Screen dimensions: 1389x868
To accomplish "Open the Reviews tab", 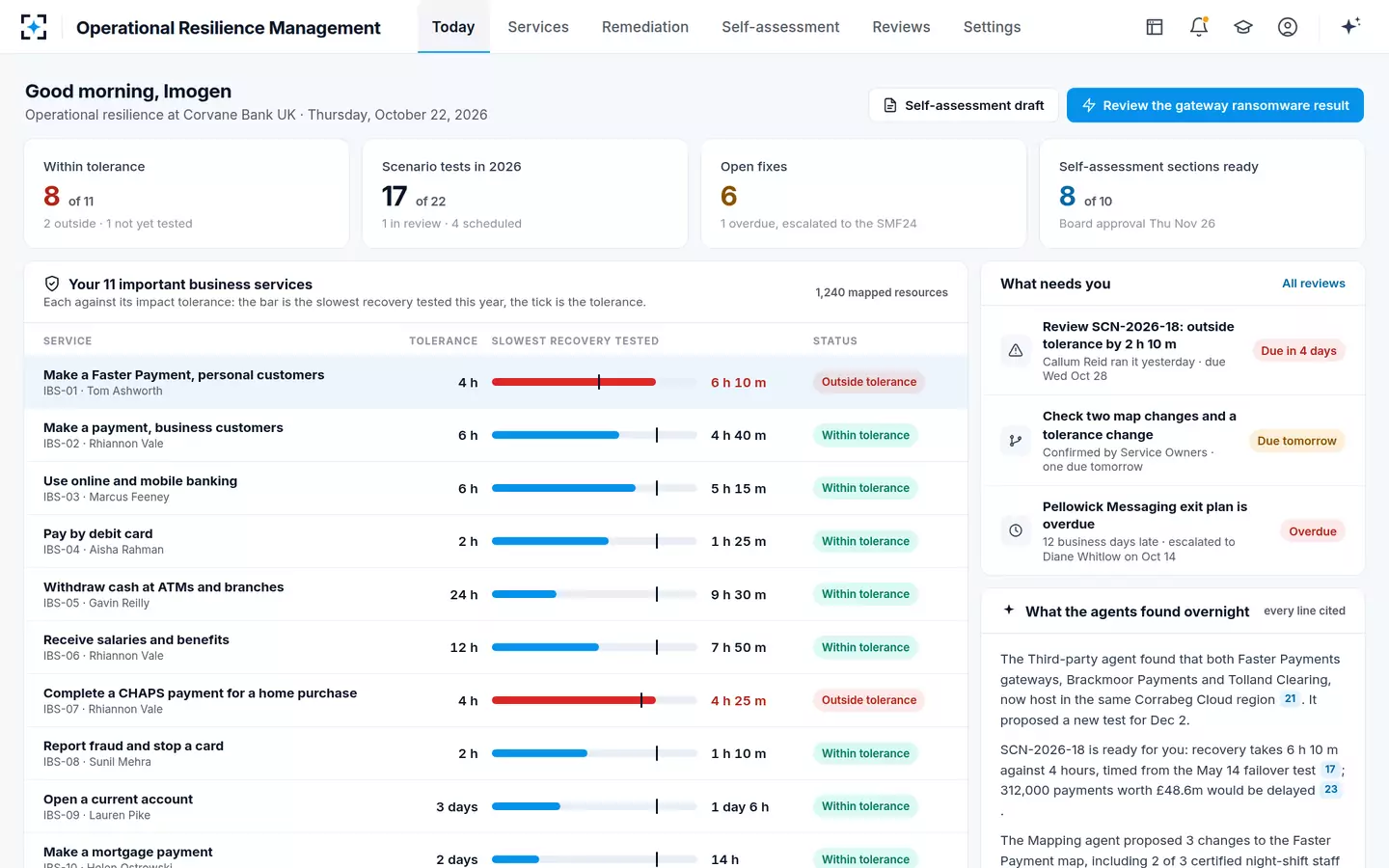I will coord(901,27).
